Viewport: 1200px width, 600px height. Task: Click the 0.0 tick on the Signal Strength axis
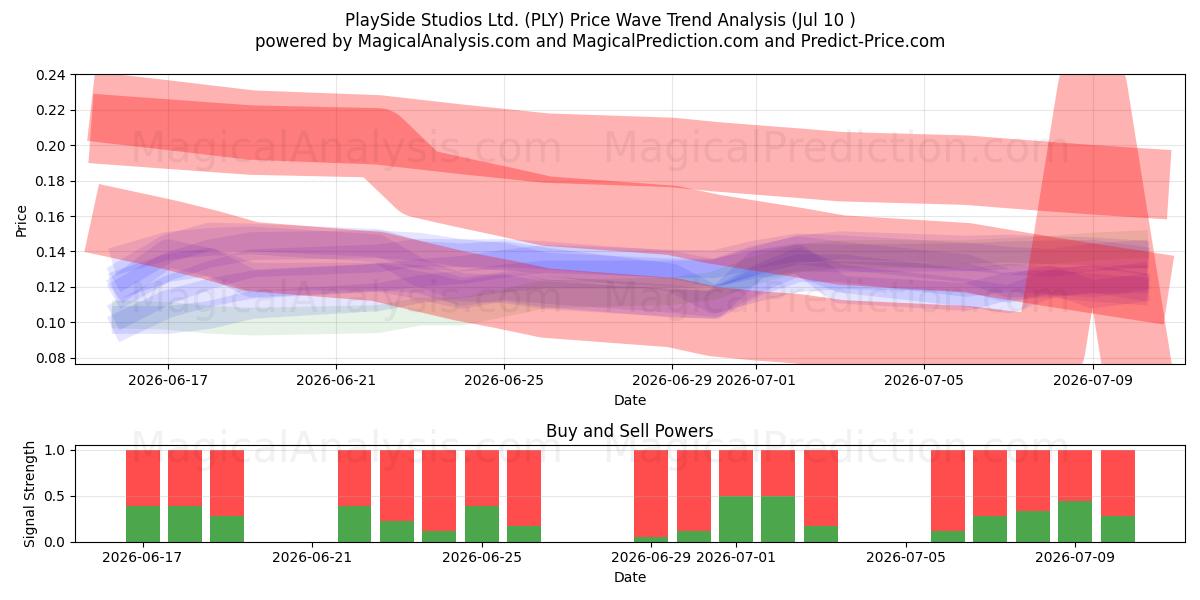point(57,542)
